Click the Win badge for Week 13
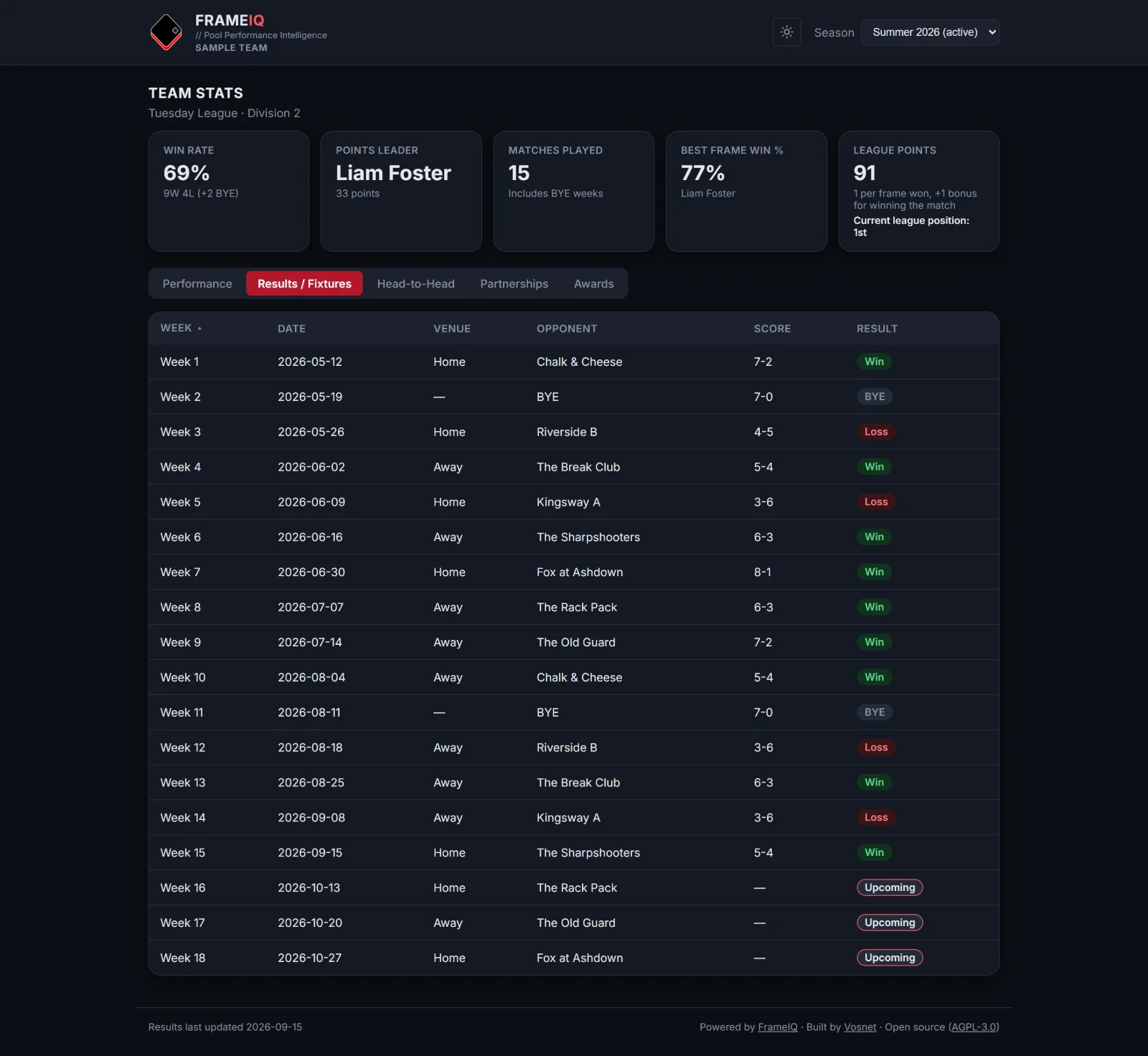This screenshot has width=1148, height=1056. click(x=874, y=783)
